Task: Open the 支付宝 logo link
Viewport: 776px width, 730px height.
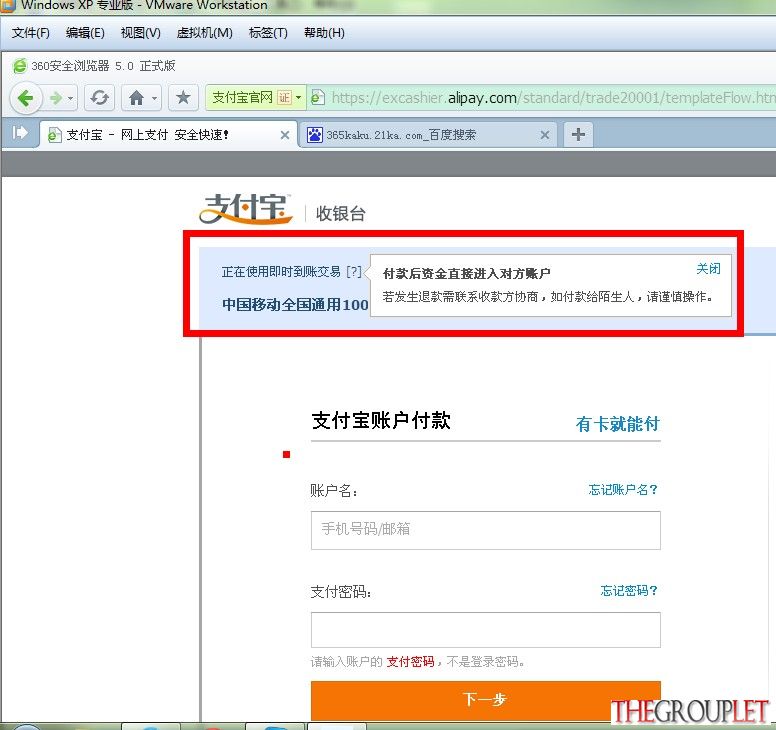Action: point(246,209)
